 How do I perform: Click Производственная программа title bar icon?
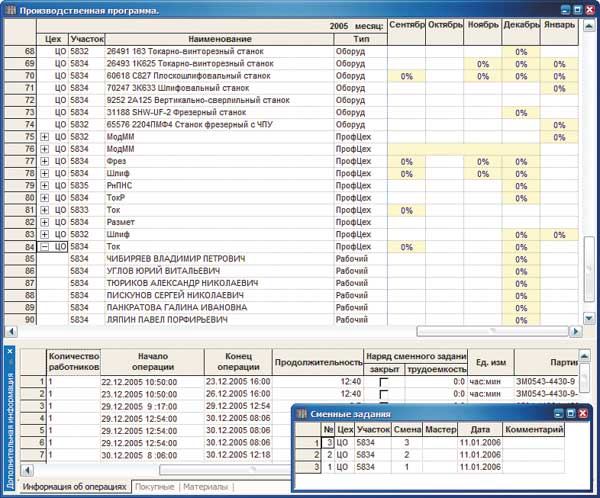pos(11,10)
